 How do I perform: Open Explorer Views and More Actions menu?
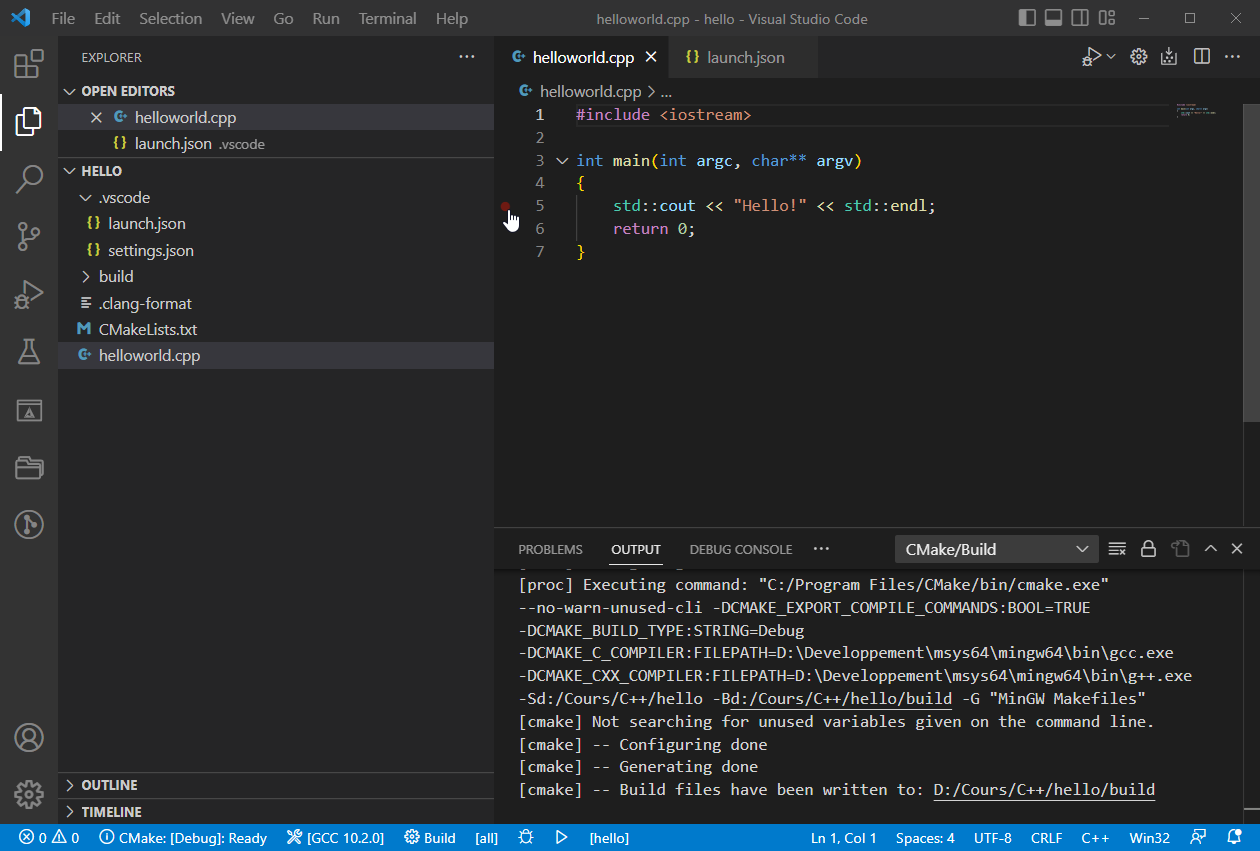tap(467, 57)
